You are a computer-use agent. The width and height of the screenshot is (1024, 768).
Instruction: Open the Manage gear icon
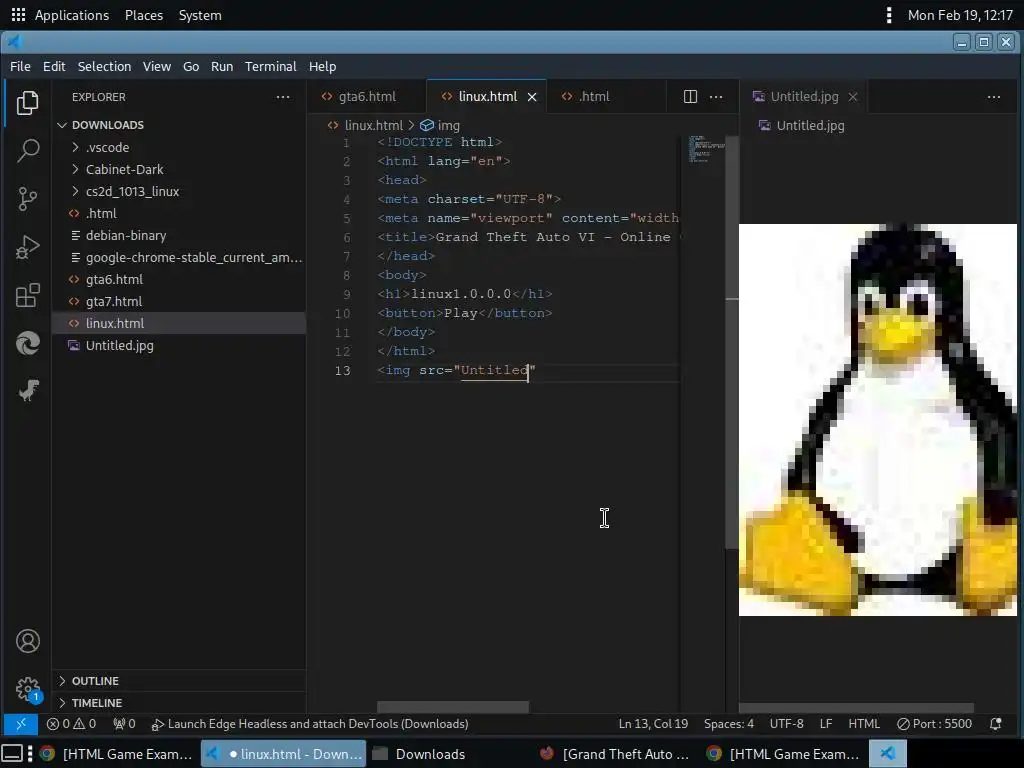coord(27,688)
